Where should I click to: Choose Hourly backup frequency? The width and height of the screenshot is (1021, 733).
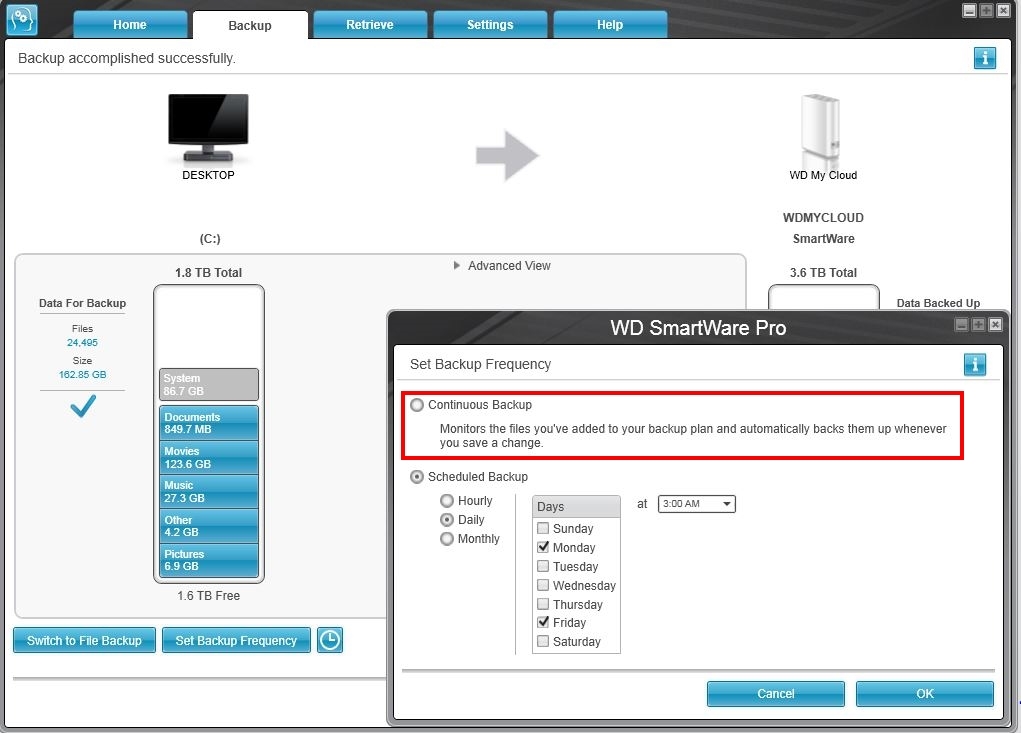tap(447, 501)
